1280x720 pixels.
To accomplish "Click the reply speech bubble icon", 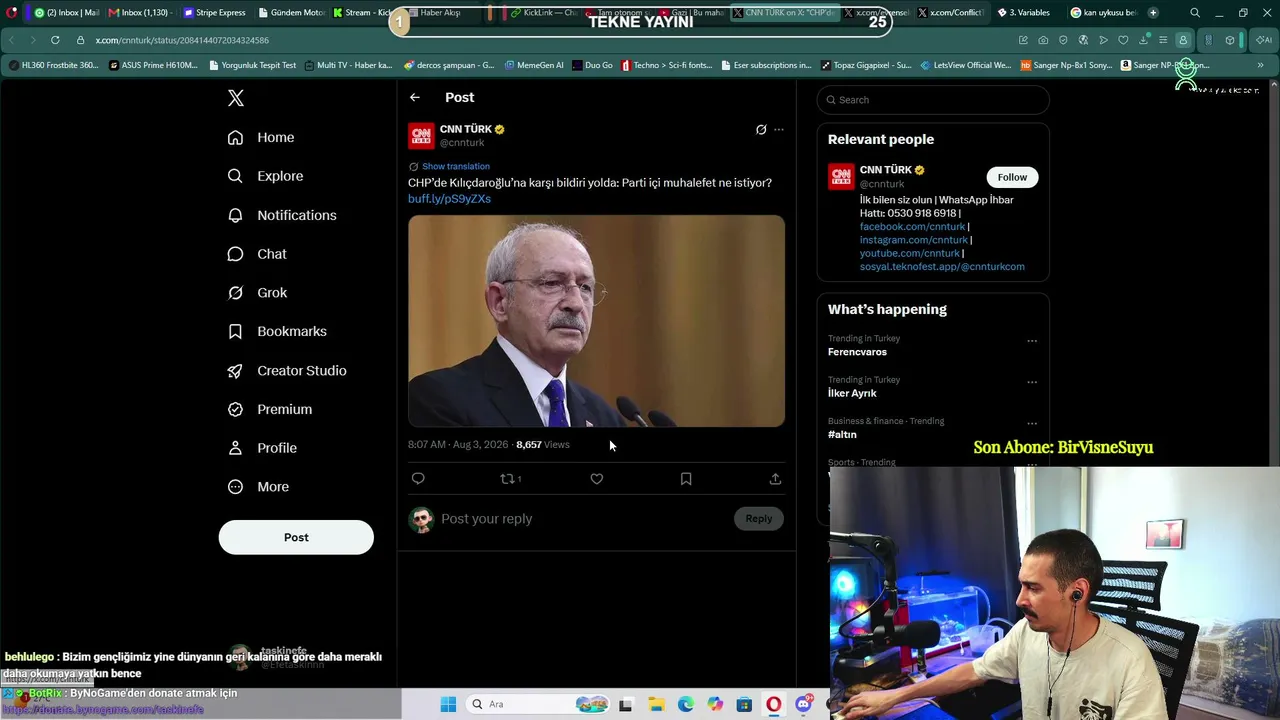I will [418, 479].
